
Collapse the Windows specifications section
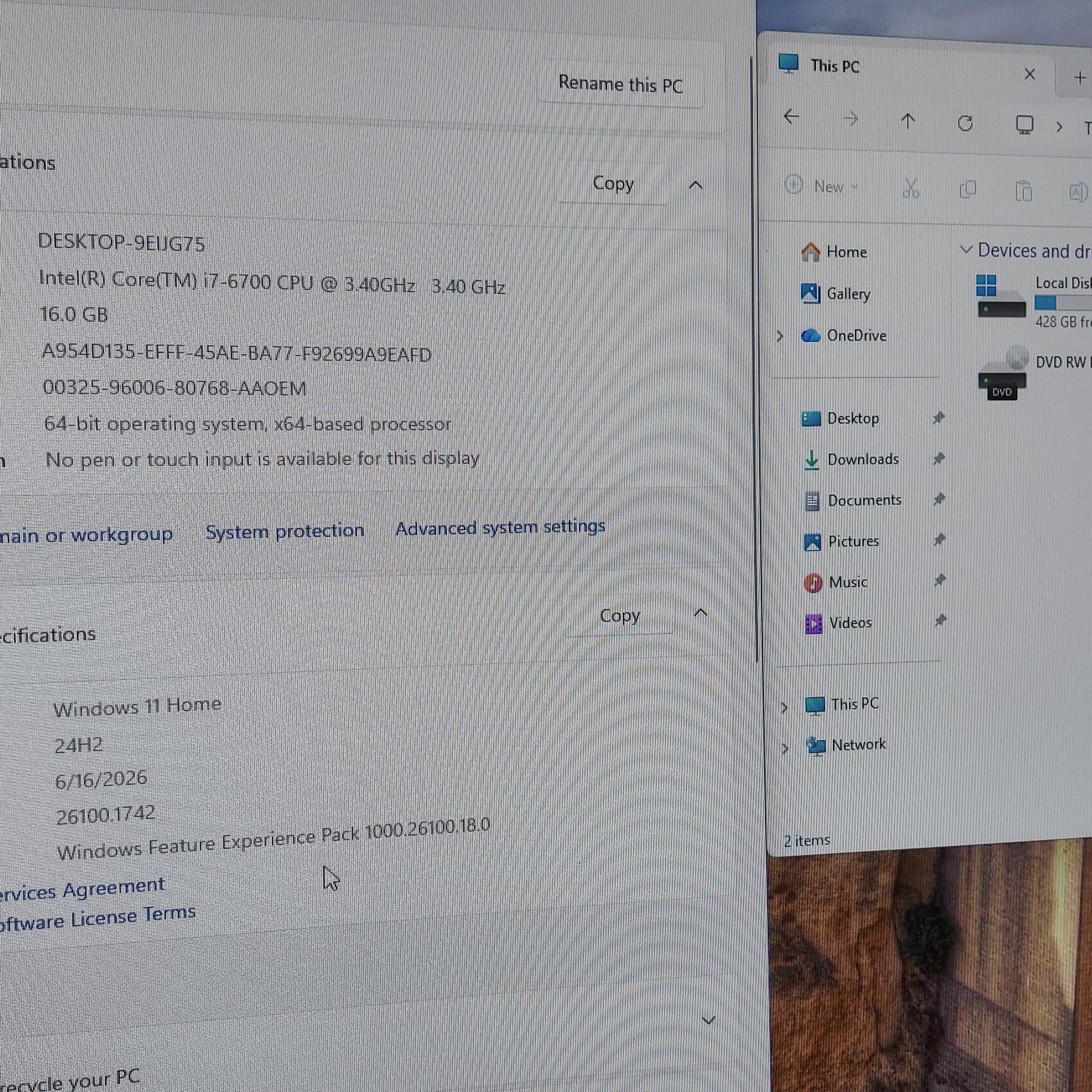click(700, 613)
